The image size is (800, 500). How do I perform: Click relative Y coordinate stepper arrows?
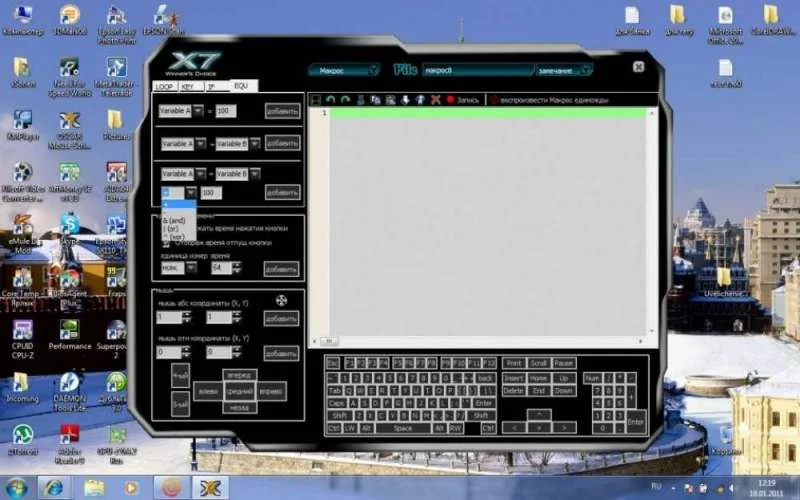[x=236, y=352]
